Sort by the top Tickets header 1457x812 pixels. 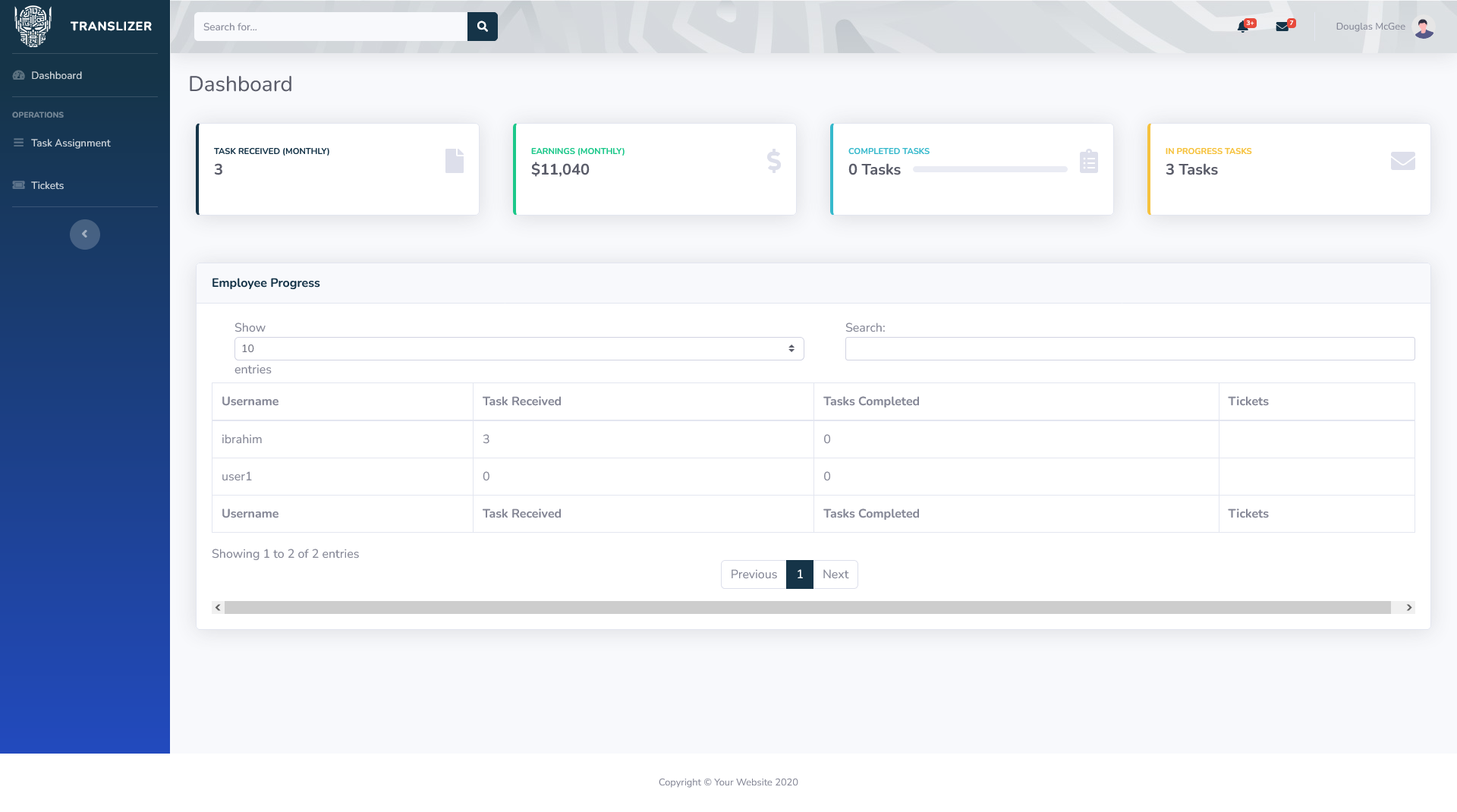point(1317,401)
